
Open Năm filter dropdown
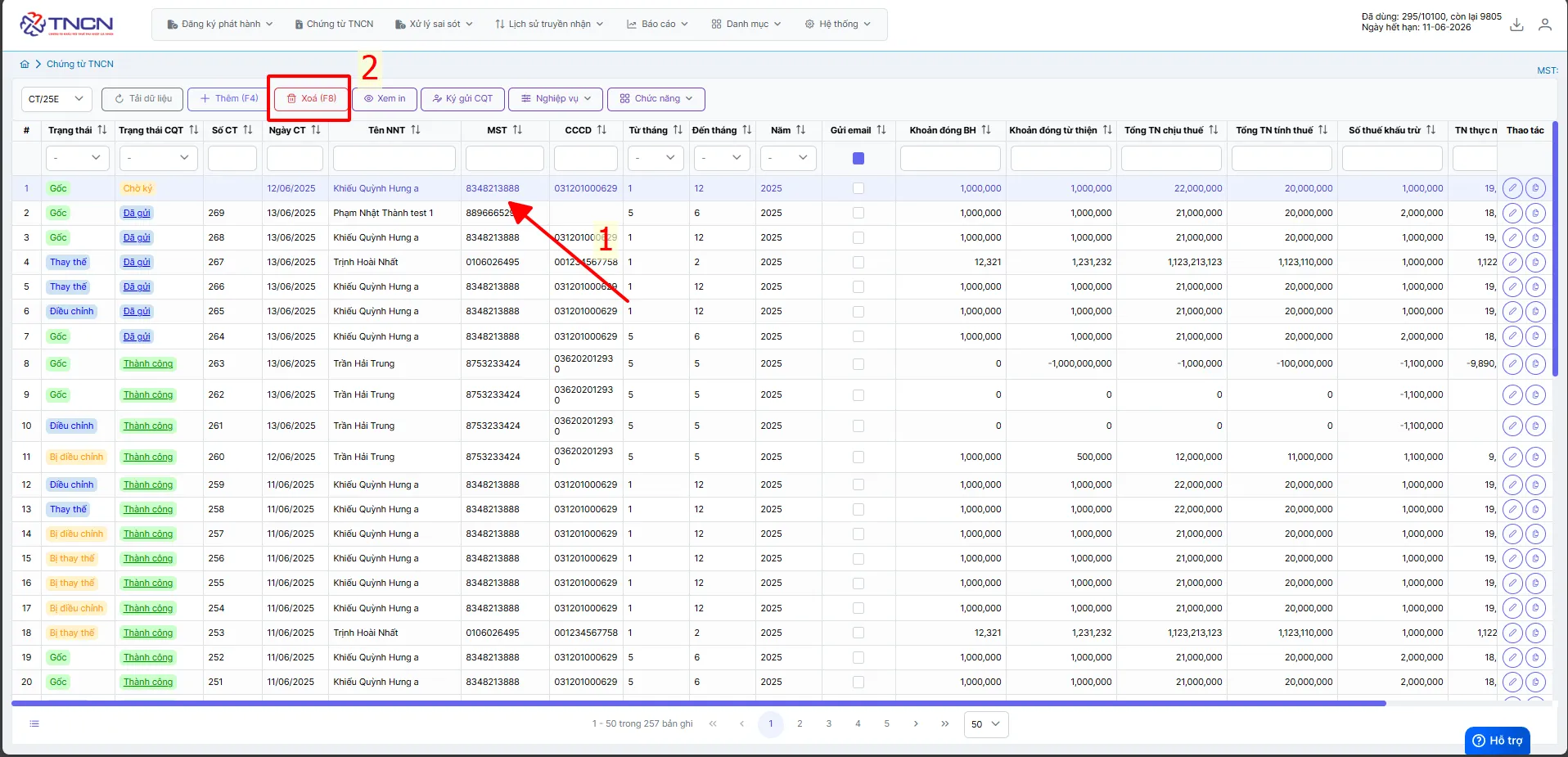pos(788,158)
